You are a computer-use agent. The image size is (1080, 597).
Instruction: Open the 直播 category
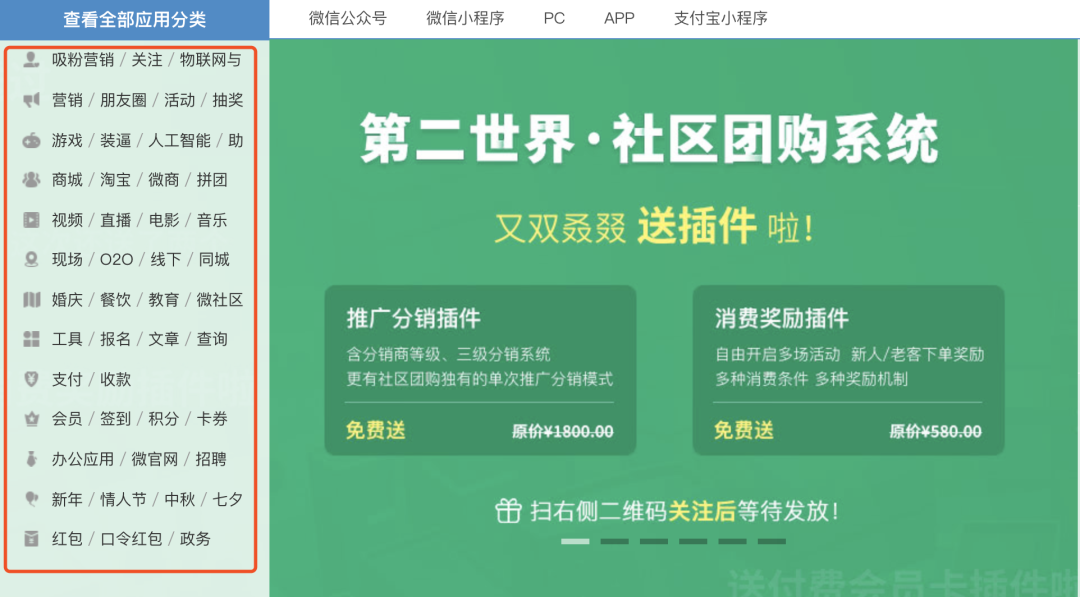[x=116, y=220]
